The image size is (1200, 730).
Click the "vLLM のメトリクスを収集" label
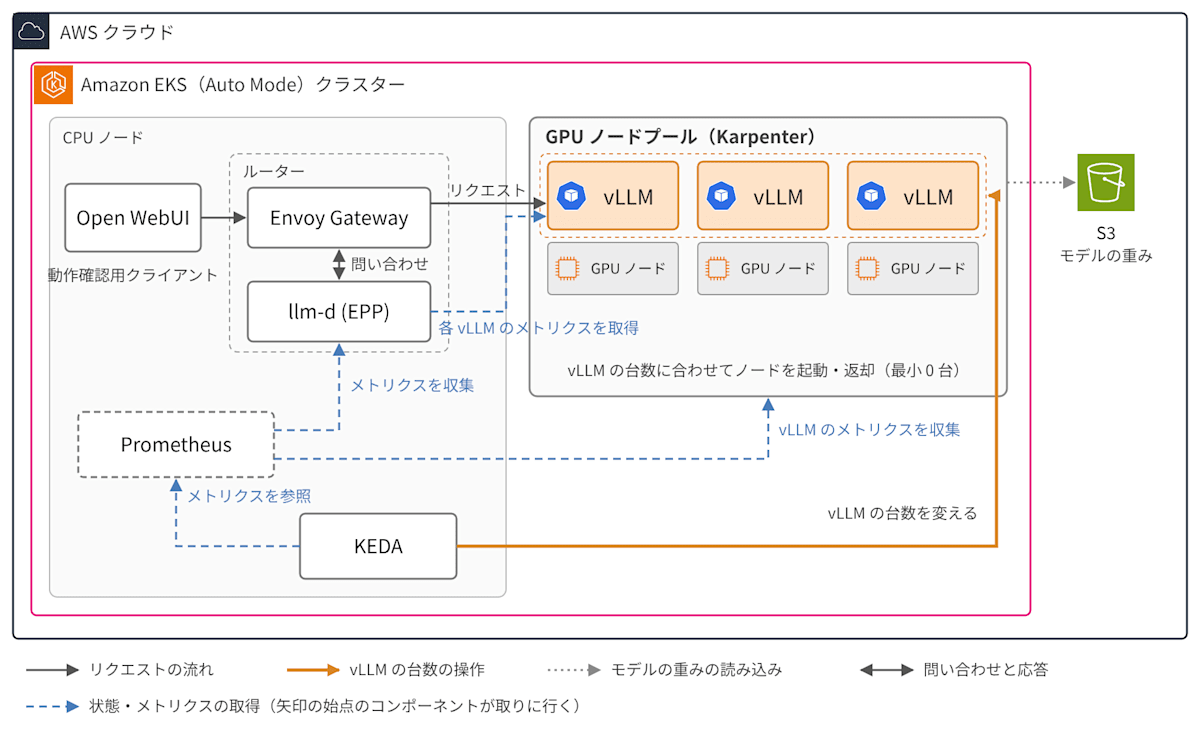pos(869,430)
